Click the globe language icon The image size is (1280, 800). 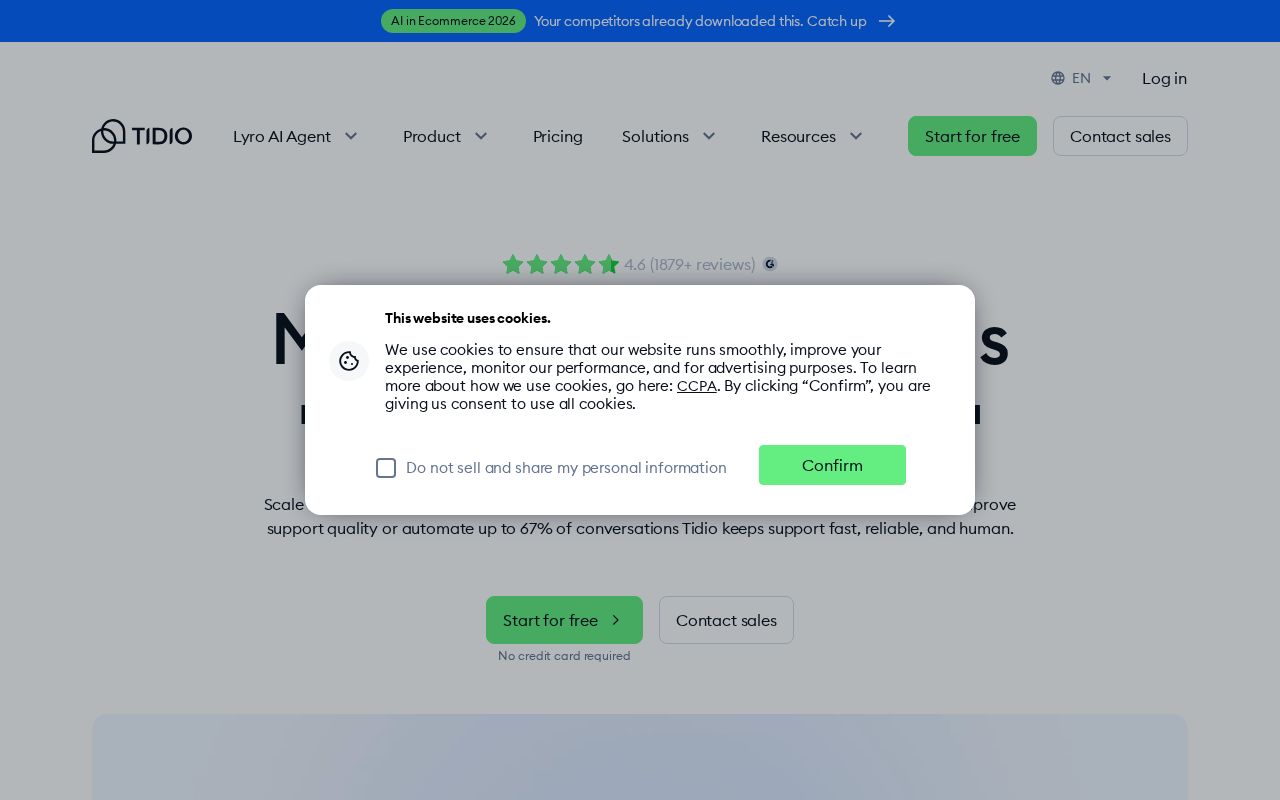[x=1058, y=78]
